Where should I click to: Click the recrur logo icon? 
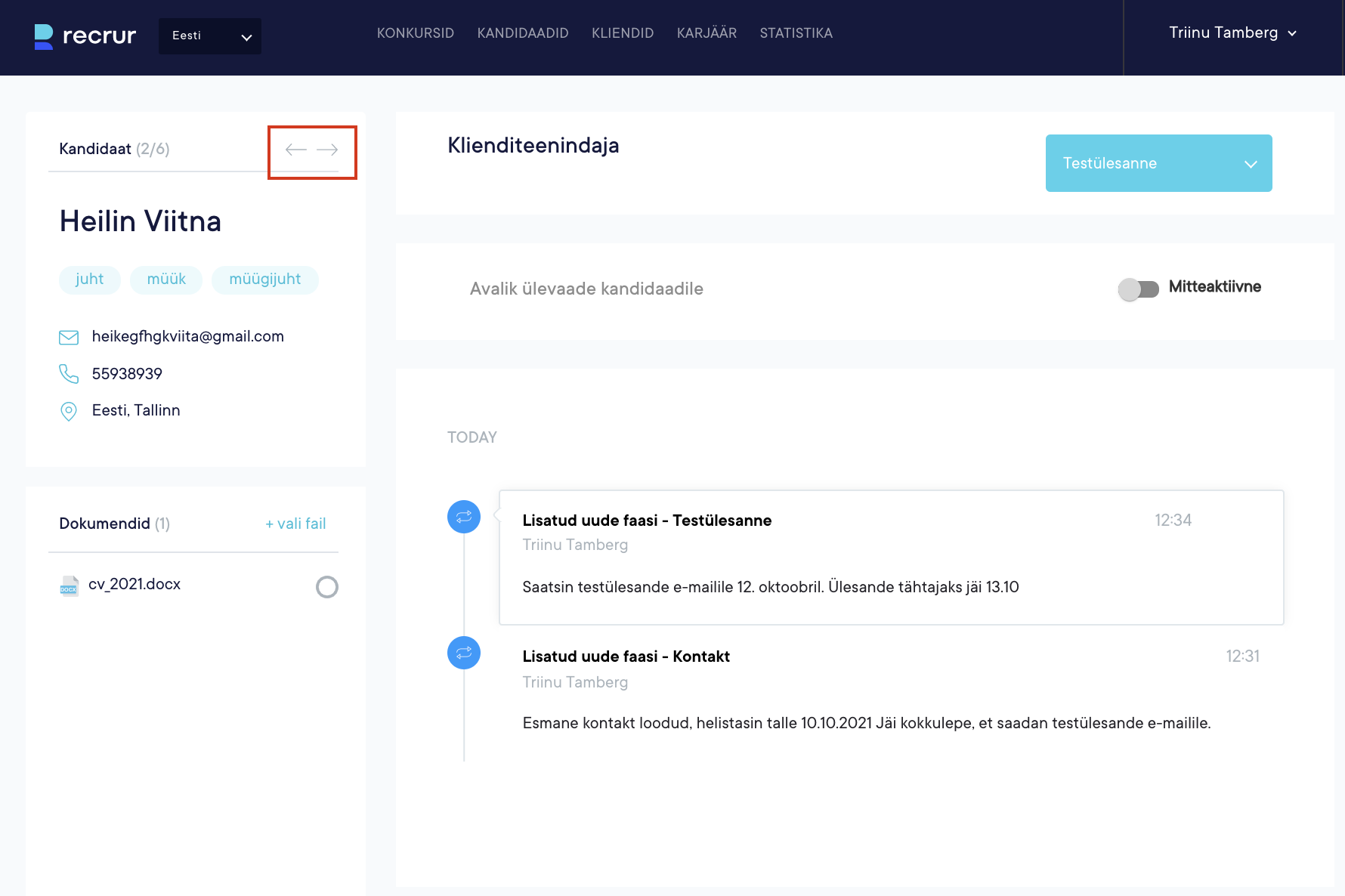[x=44, y=36]
